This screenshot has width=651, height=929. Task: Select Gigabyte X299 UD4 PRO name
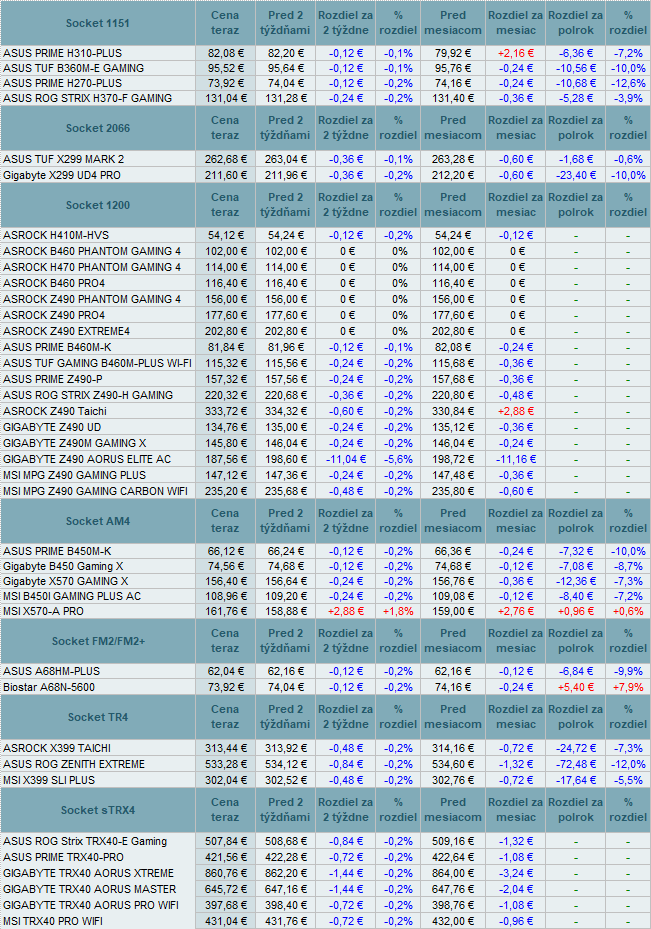62,175
